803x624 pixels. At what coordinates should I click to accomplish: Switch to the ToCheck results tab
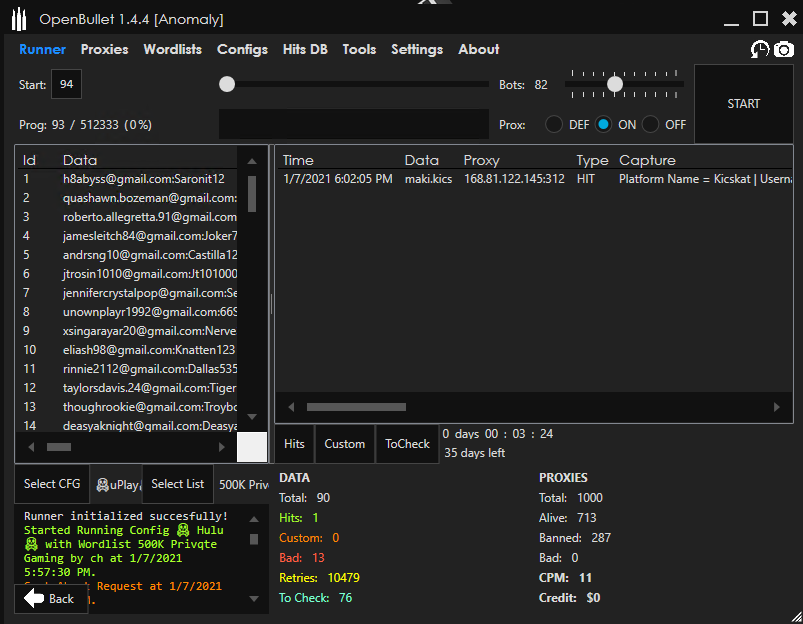point(407,443)
